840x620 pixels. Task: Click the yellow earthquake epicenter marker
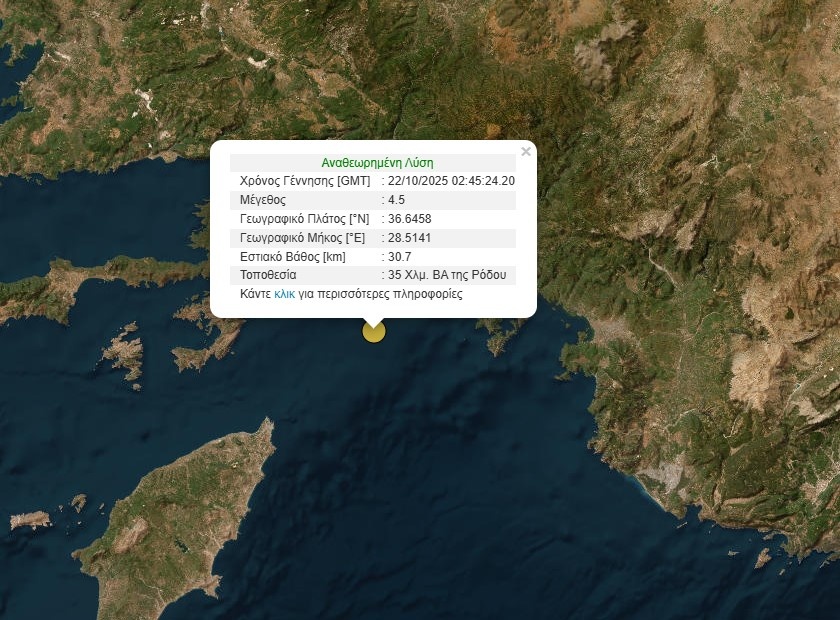[x=373, y=332]
